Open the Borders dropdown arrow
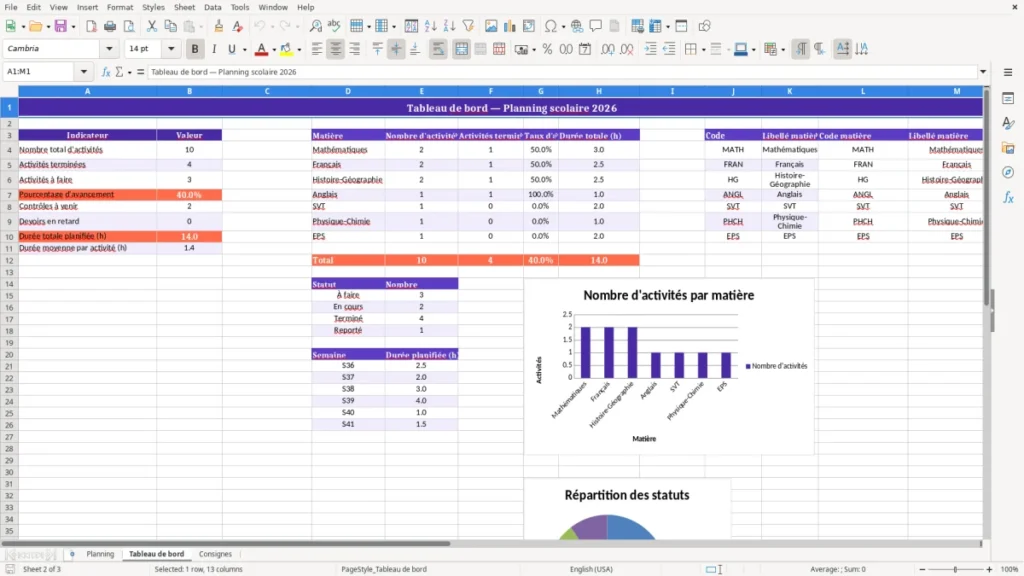Screen dimensions: 1024x576 tap(703, 49)
